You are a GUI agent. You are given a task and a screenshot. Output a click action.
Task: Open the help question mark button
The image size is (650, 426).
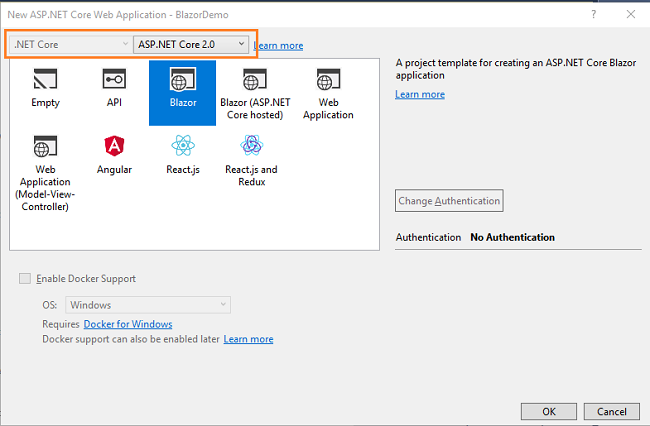point(594,15)
